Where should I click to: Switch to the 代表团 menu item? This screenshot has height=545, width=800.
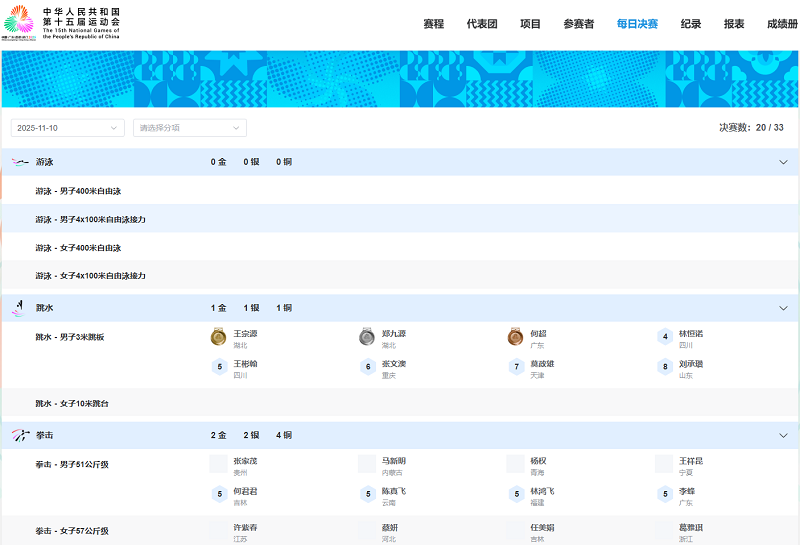[x=482, y=24]
